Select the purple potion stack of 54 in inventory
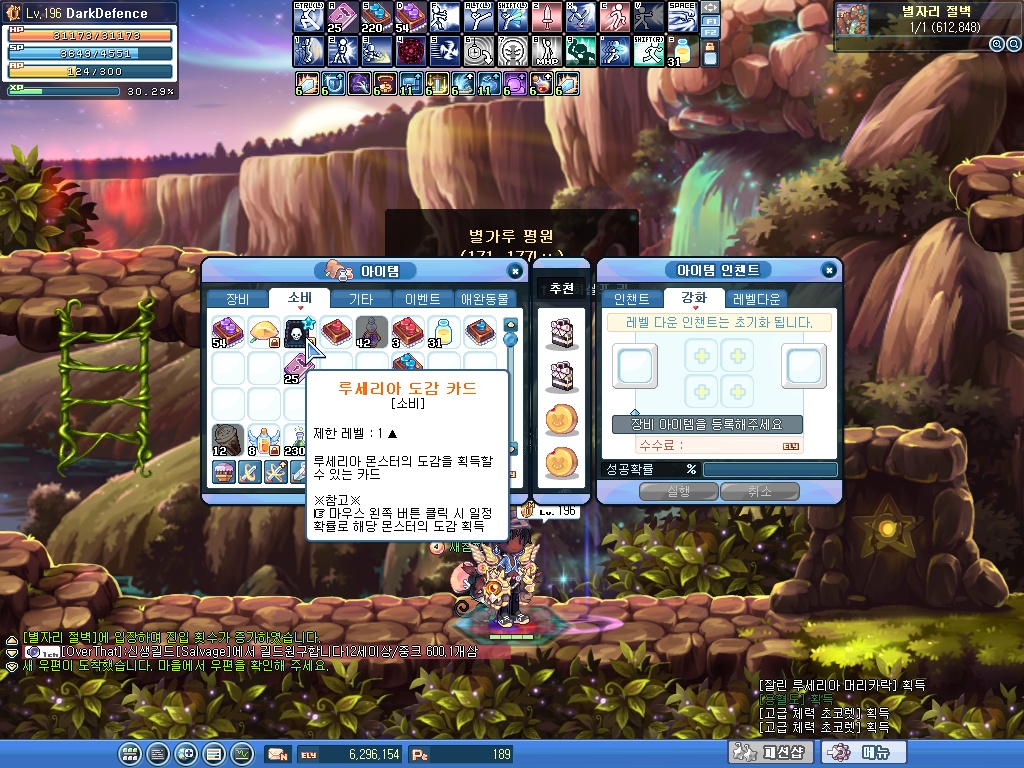 point(228,332)
